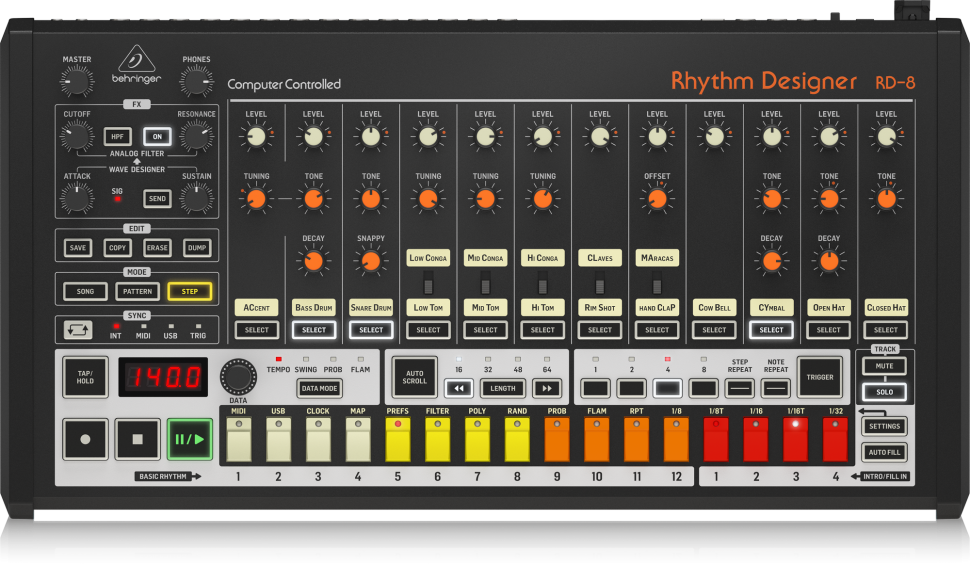Open the Data Mode selector
Image resolution: width=970 pixels, height=564 pixels.
pyautogui.click(x=320, y=388)
